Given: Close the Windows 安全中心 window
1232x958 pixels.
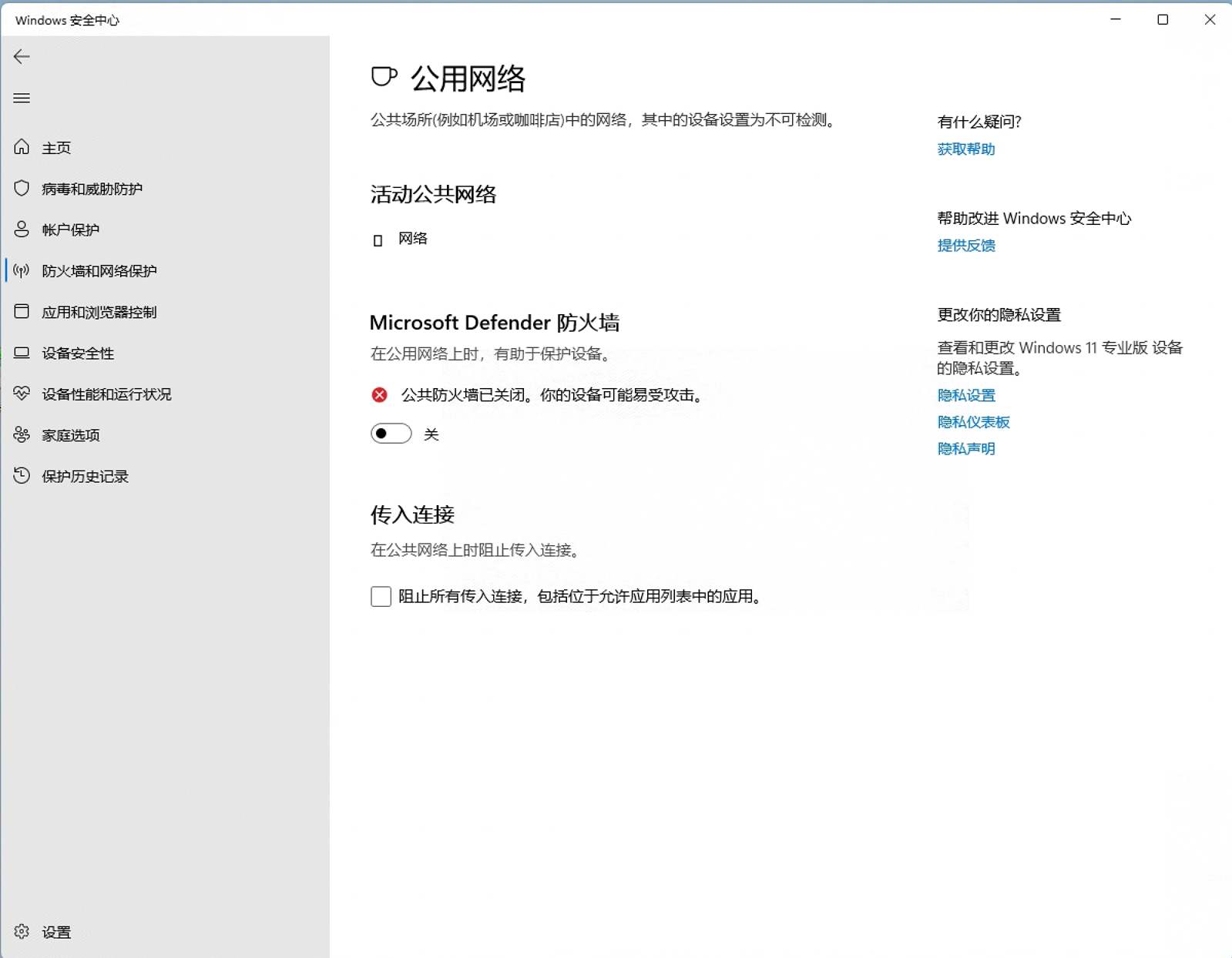Looking at the screenshot, I should pyautogui.click(x=1210, y=19).
